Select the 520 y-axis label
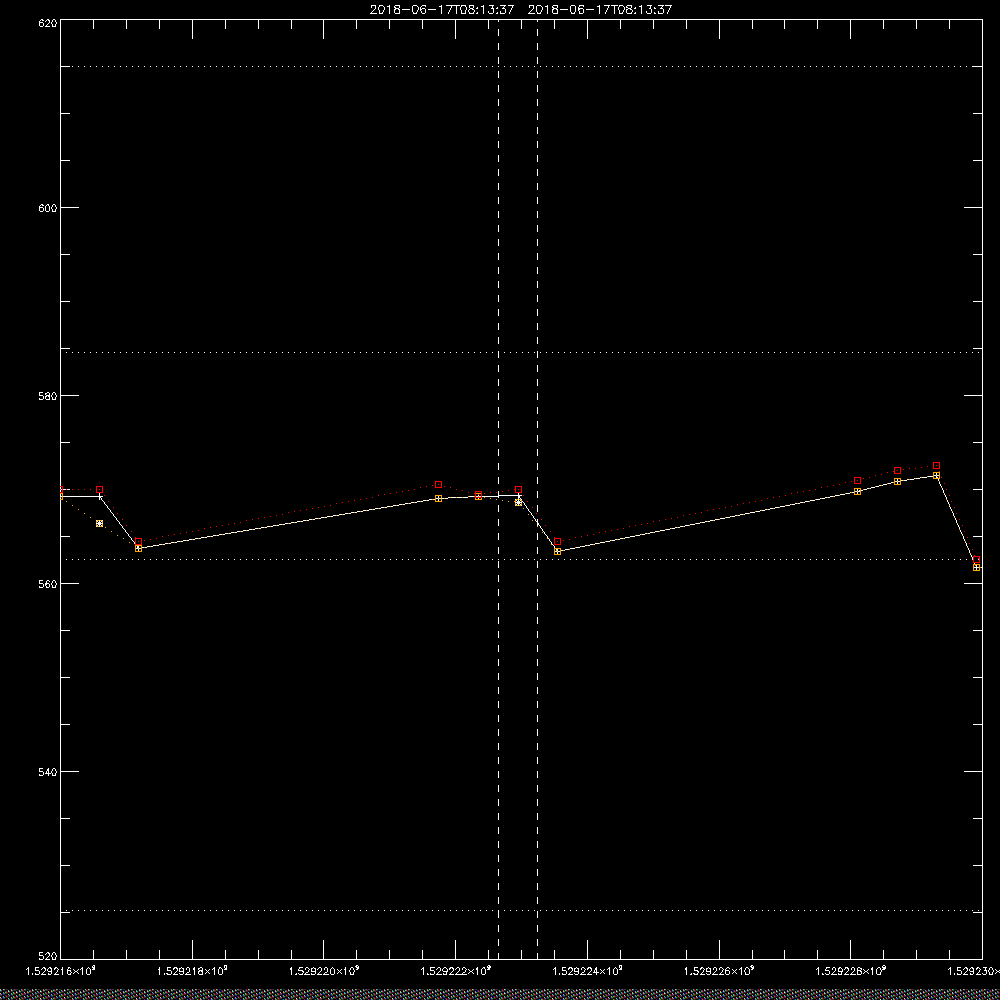Screen dimensions: 1000x1000 point(48,957)
